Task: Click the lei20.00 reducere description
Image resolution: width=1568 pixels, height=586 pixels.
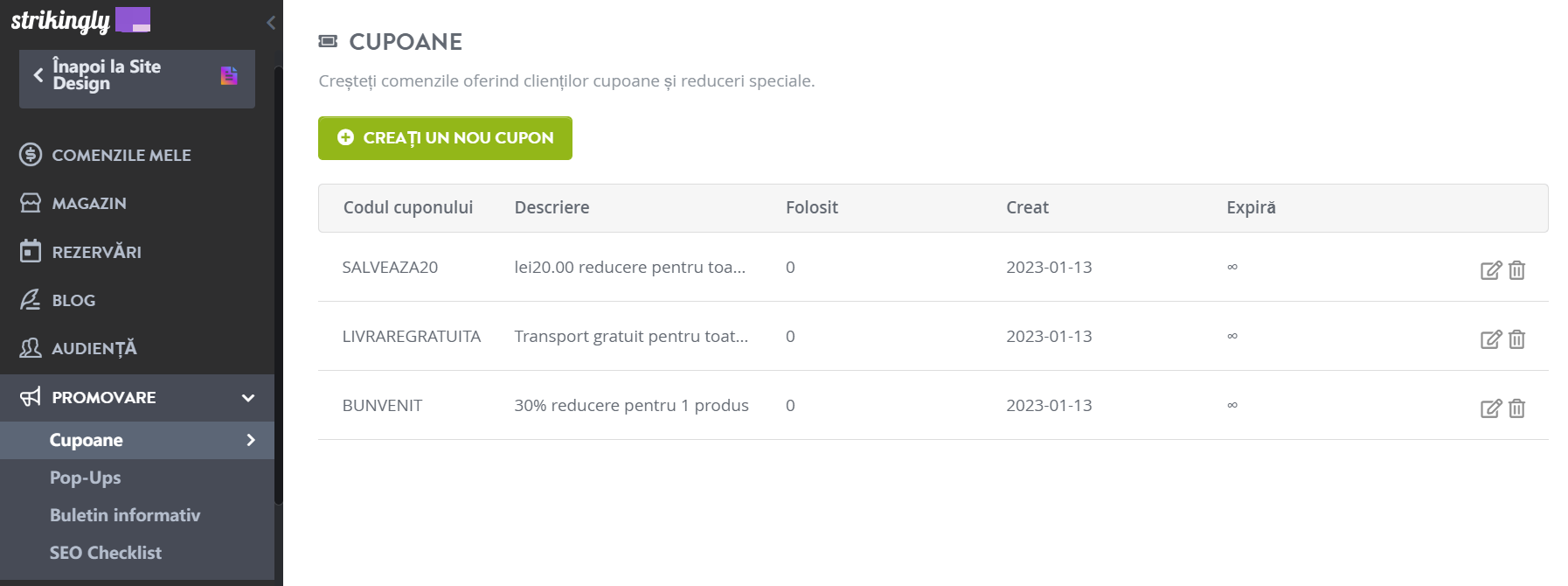Action: point(629,267)
